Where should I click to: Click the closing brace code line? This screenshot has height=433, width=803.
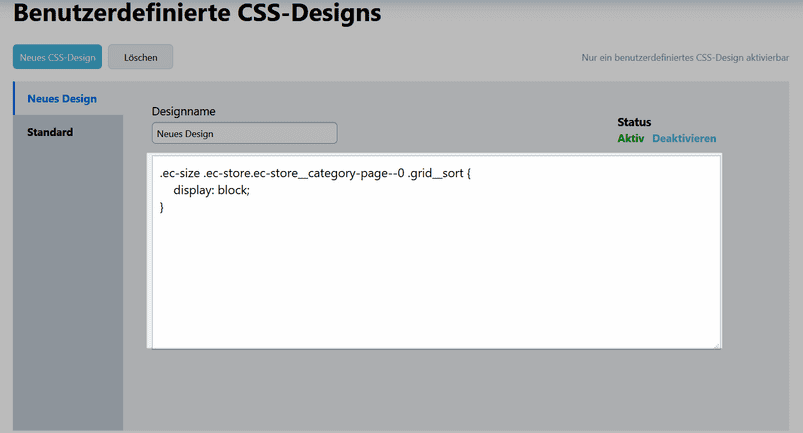(162, 207)
